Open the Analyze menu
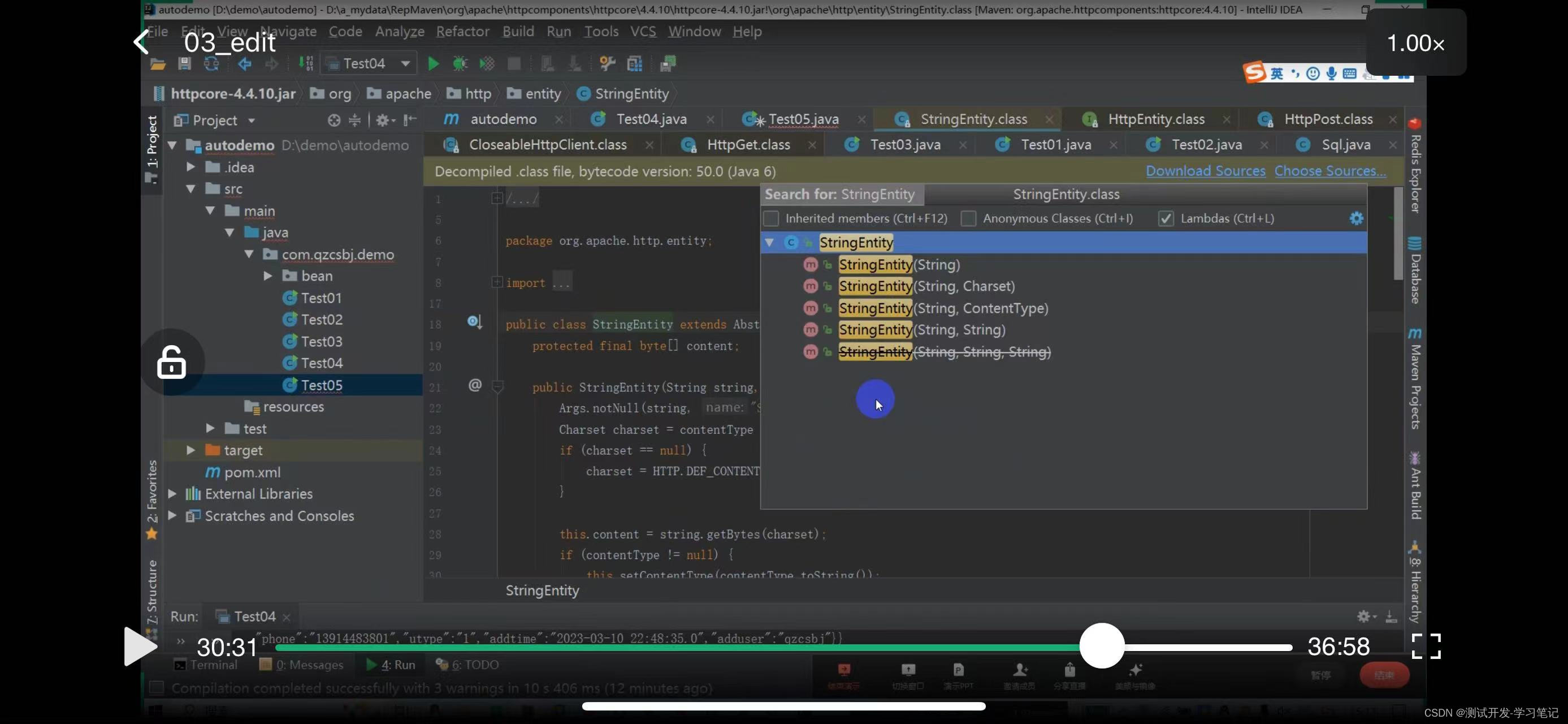Image resolution: width=1568 pixels, height=724 pixels. click(399, 31)
